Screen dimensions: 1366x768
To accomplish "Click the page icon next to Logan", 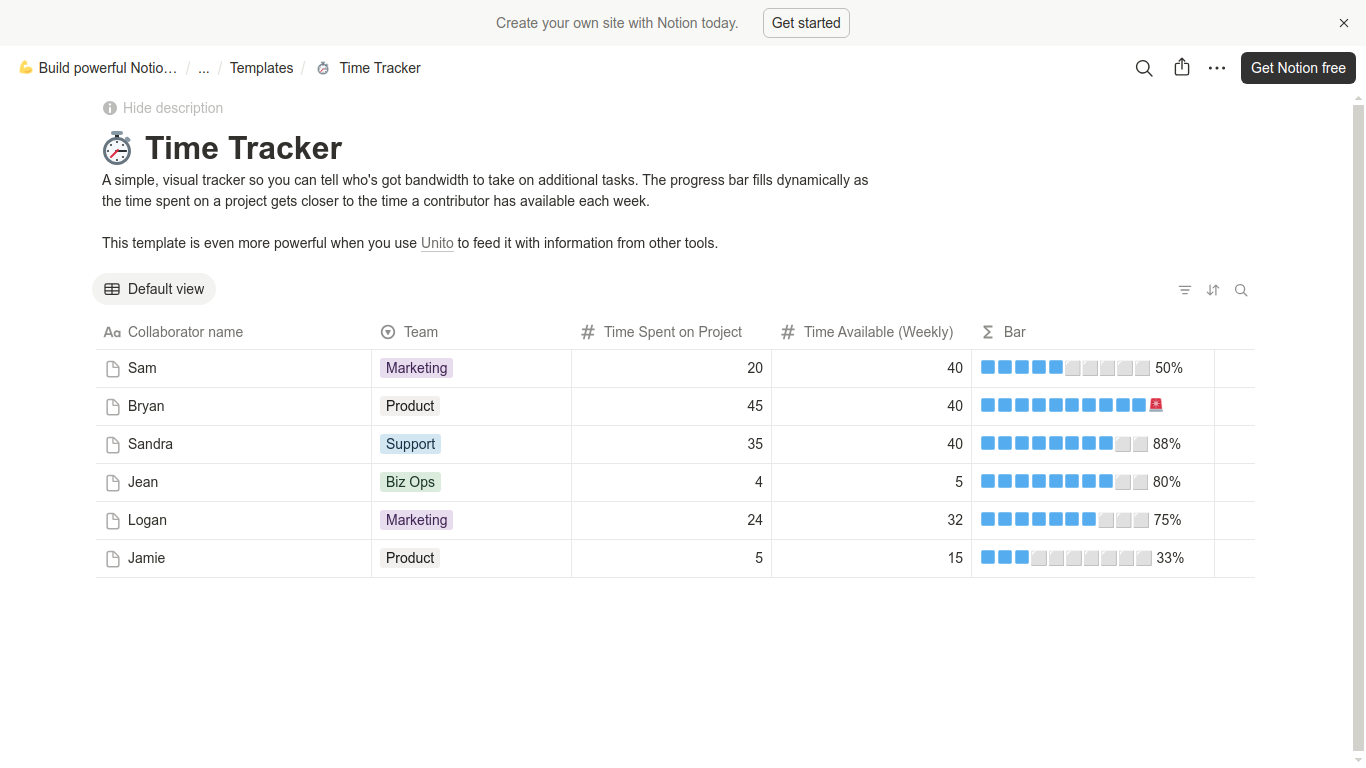I will pos(113,521).
